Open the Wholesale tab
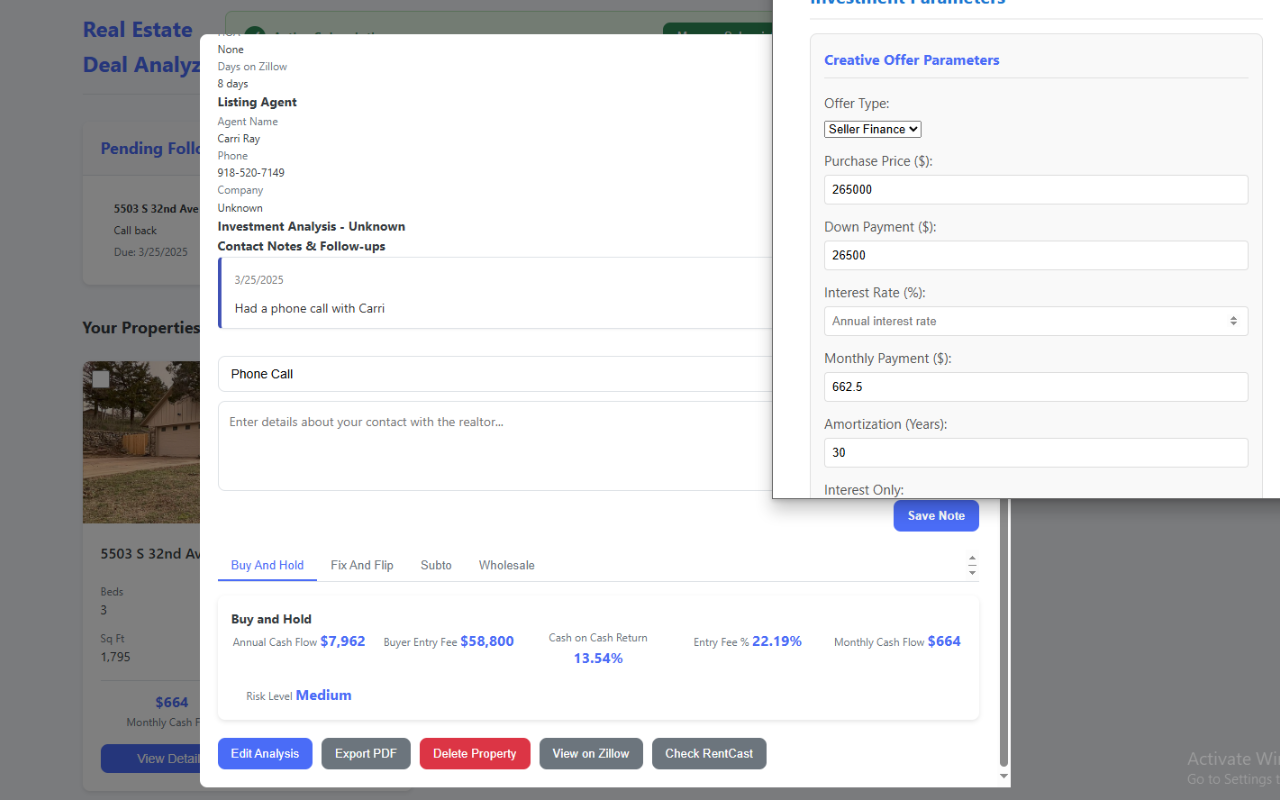The height and width of the screenshot is (800, 1280). [506, 565]
